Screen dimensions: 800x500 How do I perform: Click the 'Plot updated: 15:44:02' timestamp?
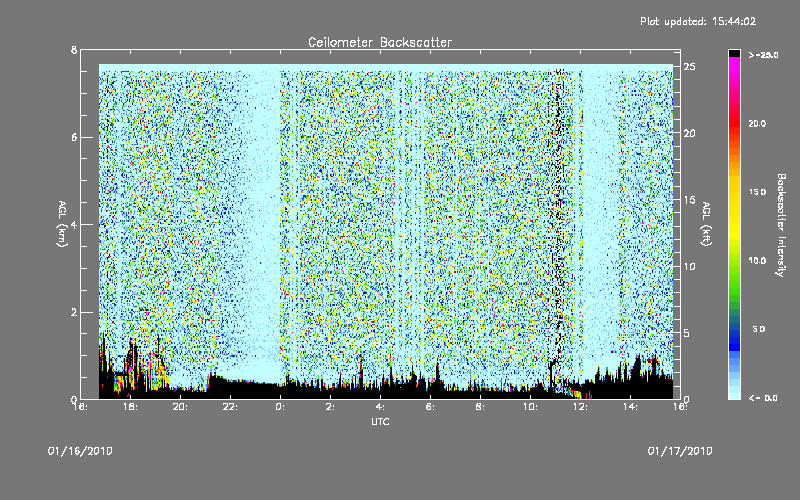pos(698,21)
